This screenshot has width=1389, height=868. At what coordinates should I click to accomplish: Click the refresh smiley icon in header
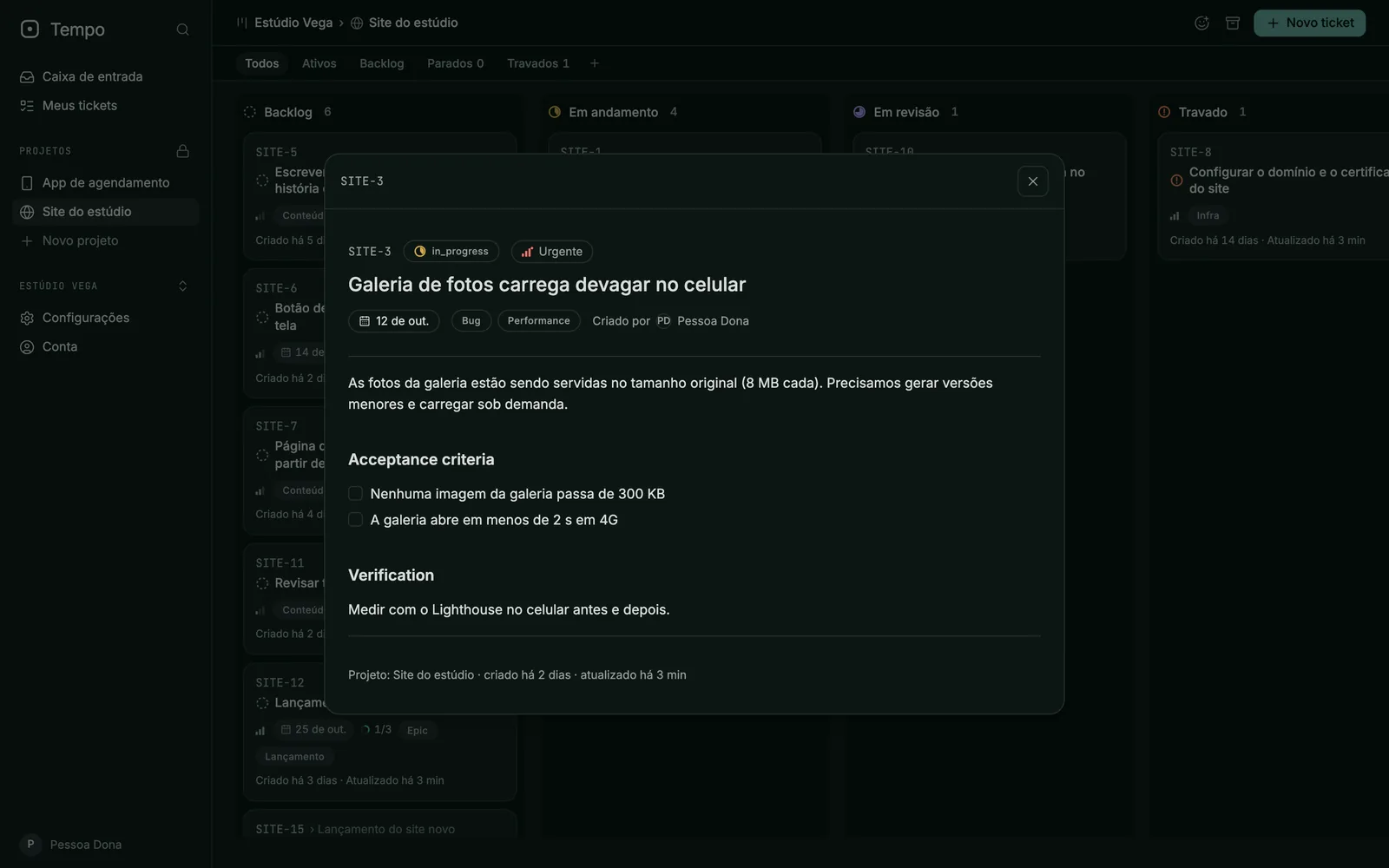pyautogui.click(x=1201, y=23)
